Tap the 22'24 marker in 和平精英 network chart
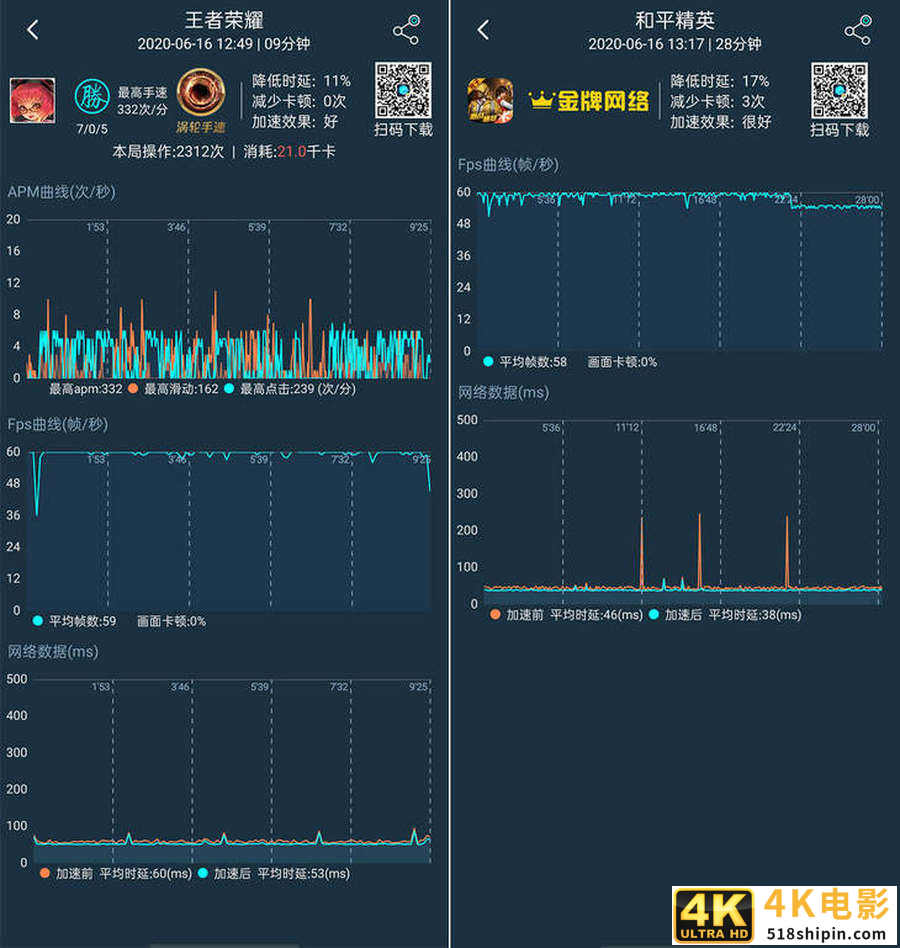Image resolution: width=900 pixels, height=948 pixels. [784, 427]
